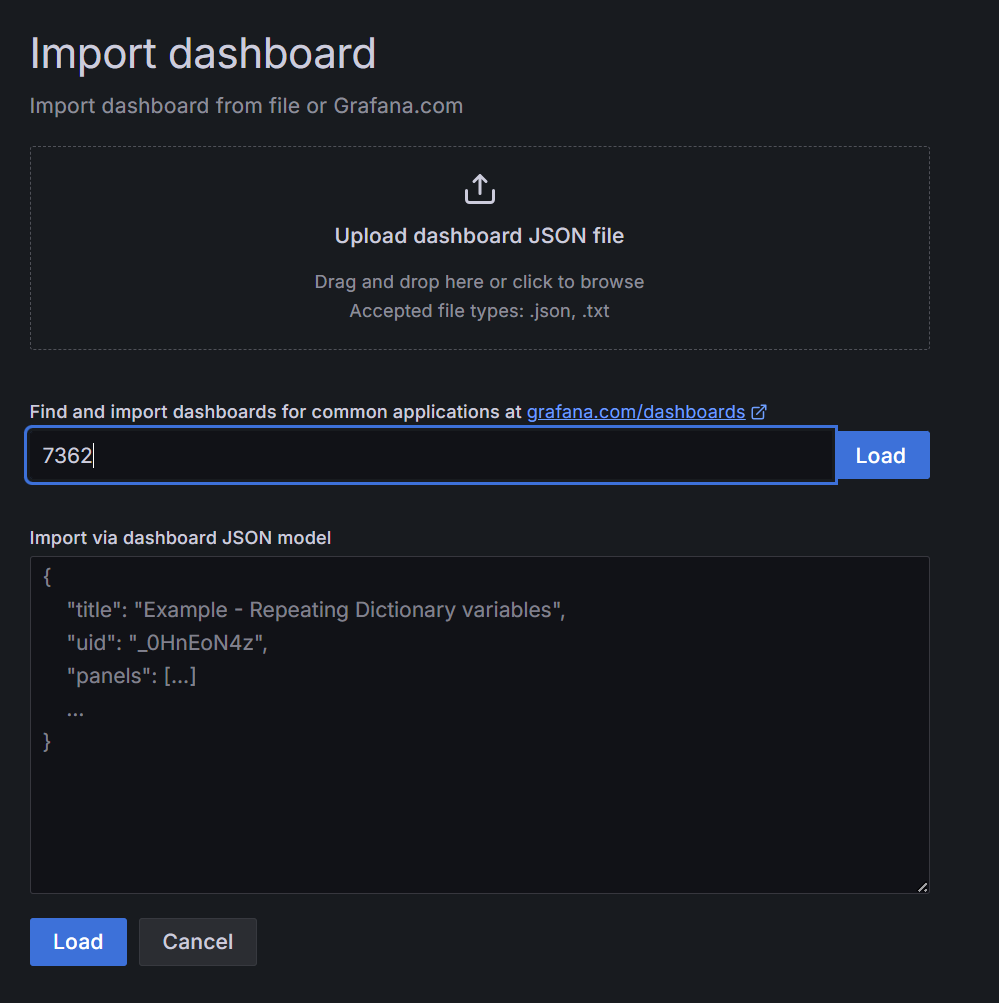Image resolution: width=999 pixels, height=1003 pixels.
Task: Click the 'Accepted file types: .json, .txt' text
Action: pyautogui.click(x=480, y=311)
